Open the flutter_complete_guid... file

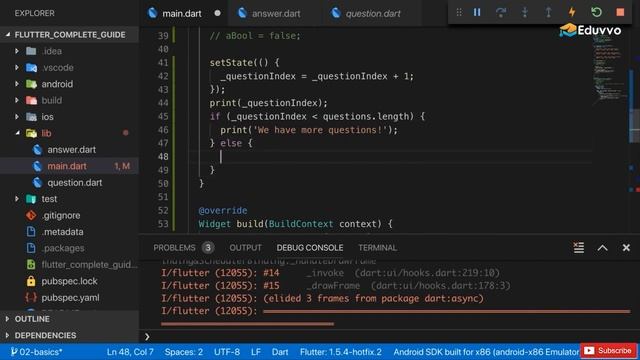point(69,264)
